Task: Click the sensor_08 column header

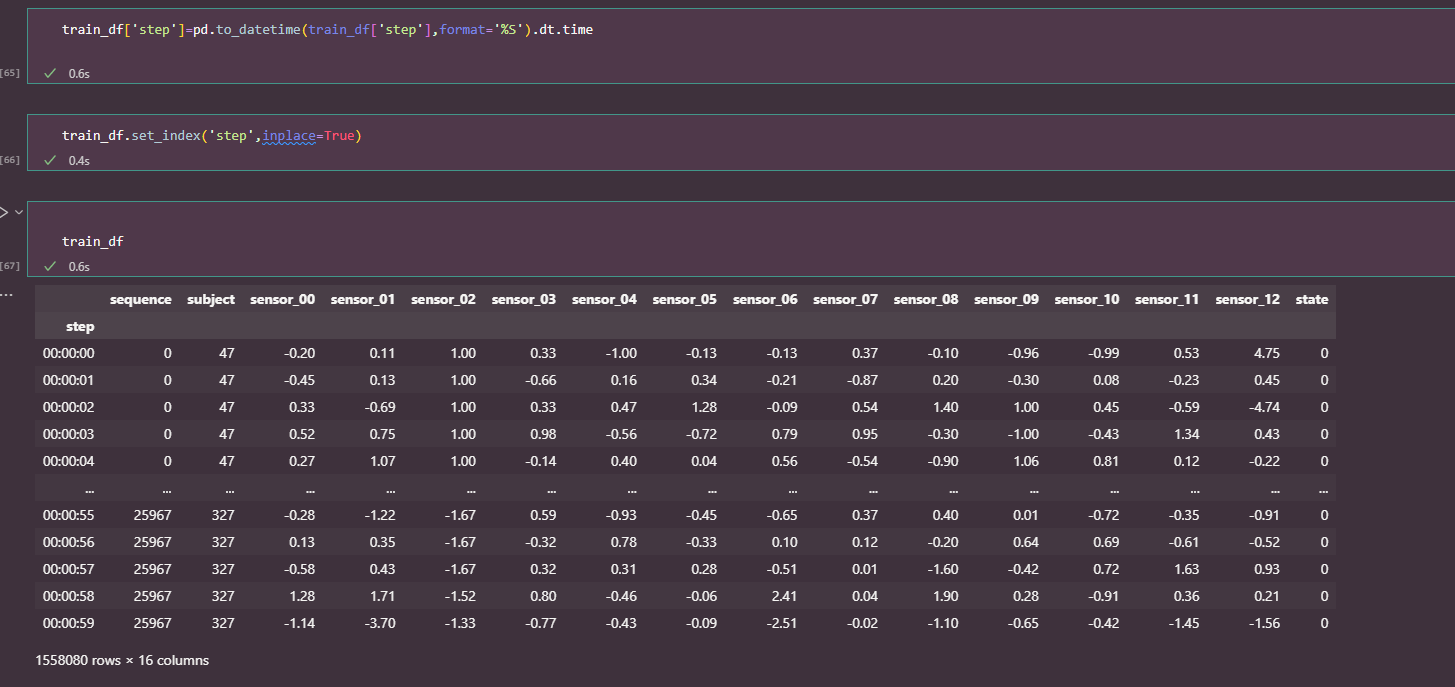Action: pyautogui.click(x=926, y=299)
